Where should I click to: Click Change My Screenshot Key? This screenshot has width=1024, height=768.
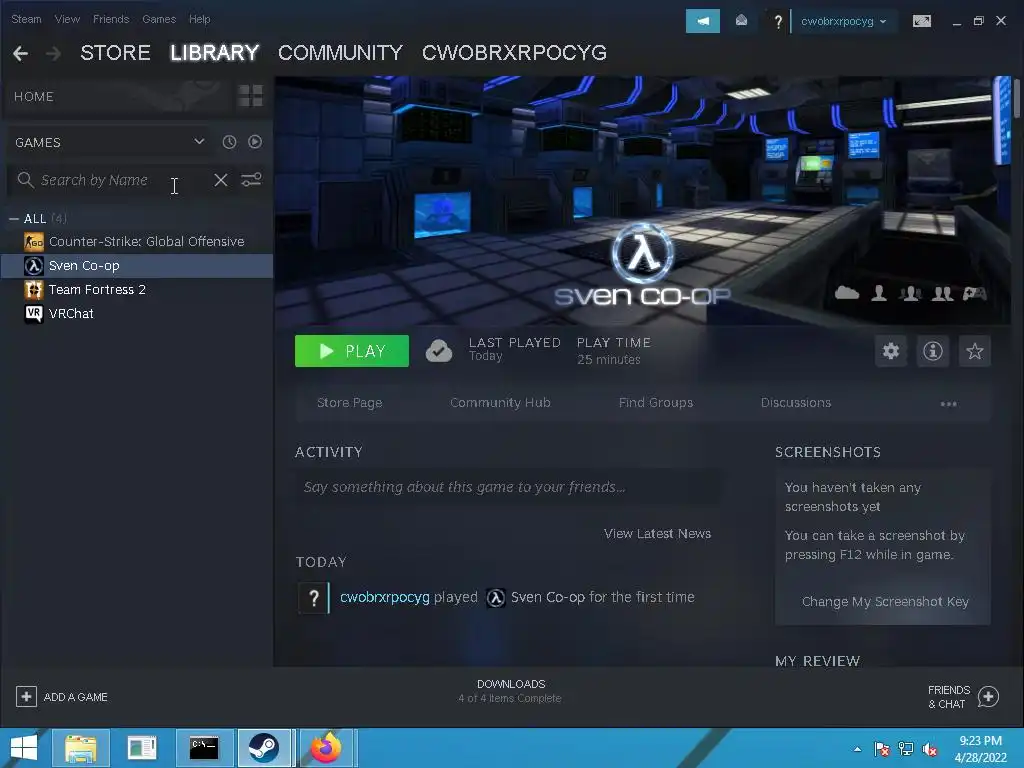(885, 601)
